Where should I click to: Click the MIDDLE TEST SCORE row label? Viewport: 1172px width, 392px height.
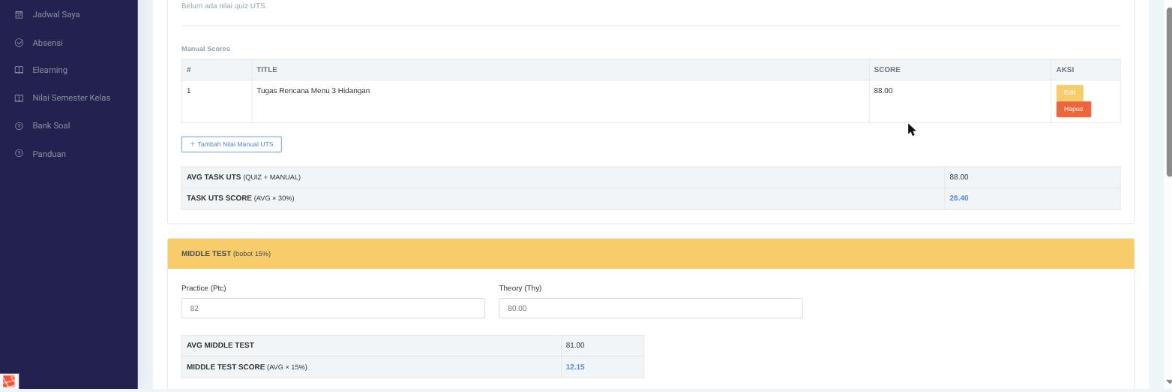pyautogui.click(x=247, y=367)
